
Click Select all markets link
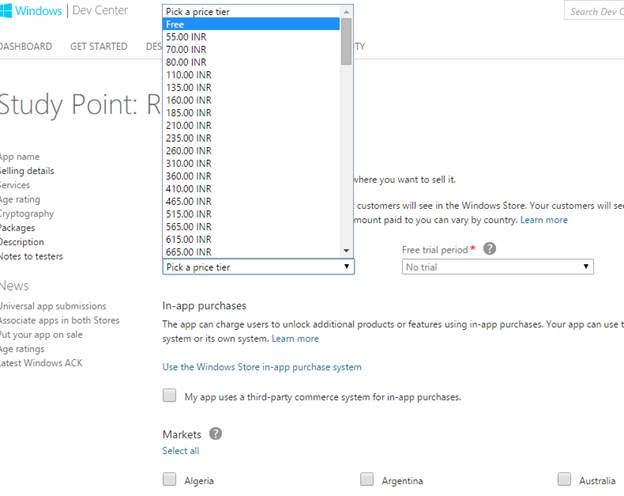coord(181,451)
